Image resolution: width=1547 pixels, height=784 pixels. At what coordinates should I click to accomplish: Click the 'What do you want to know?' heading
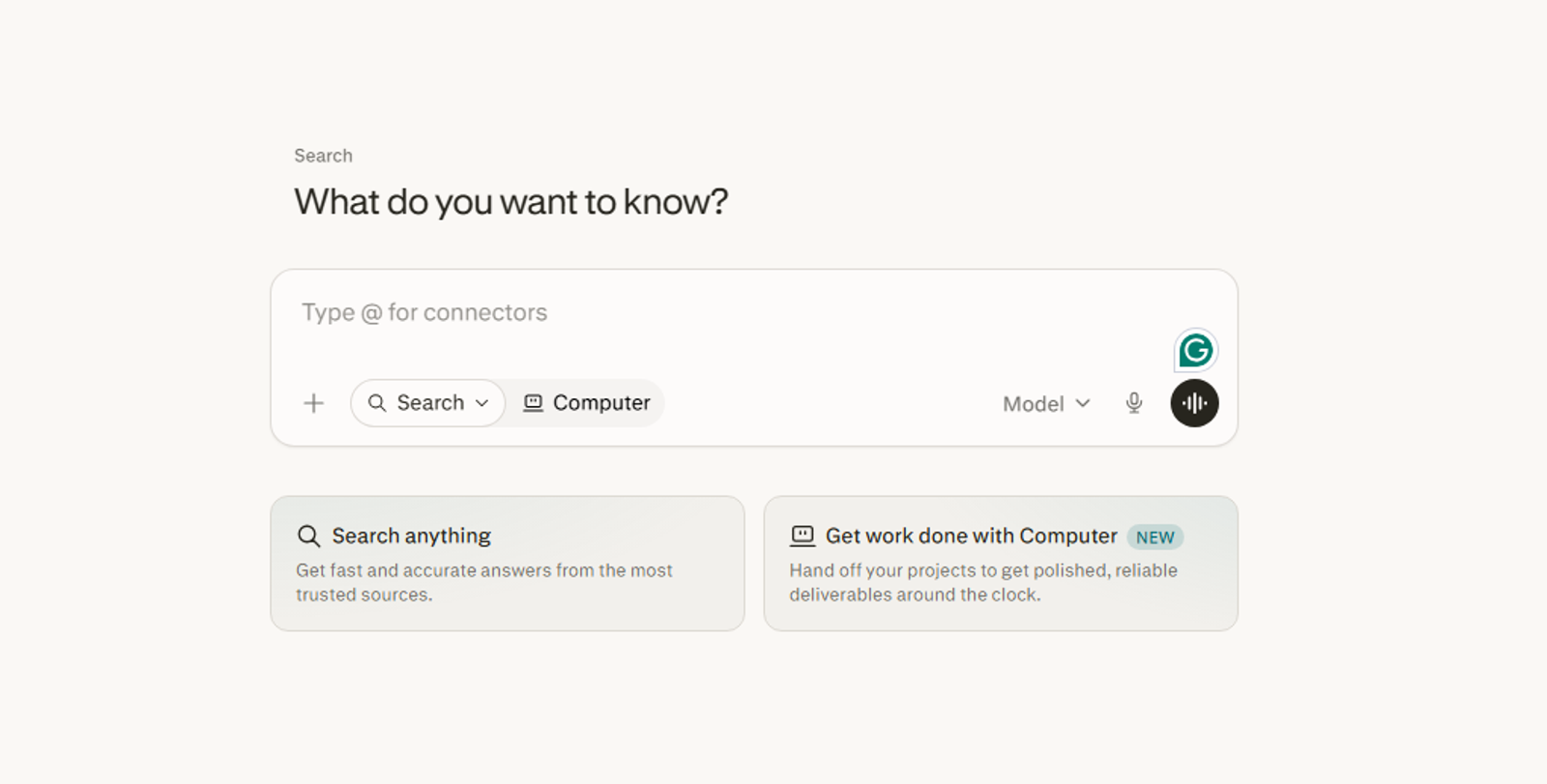pos(511,202)
